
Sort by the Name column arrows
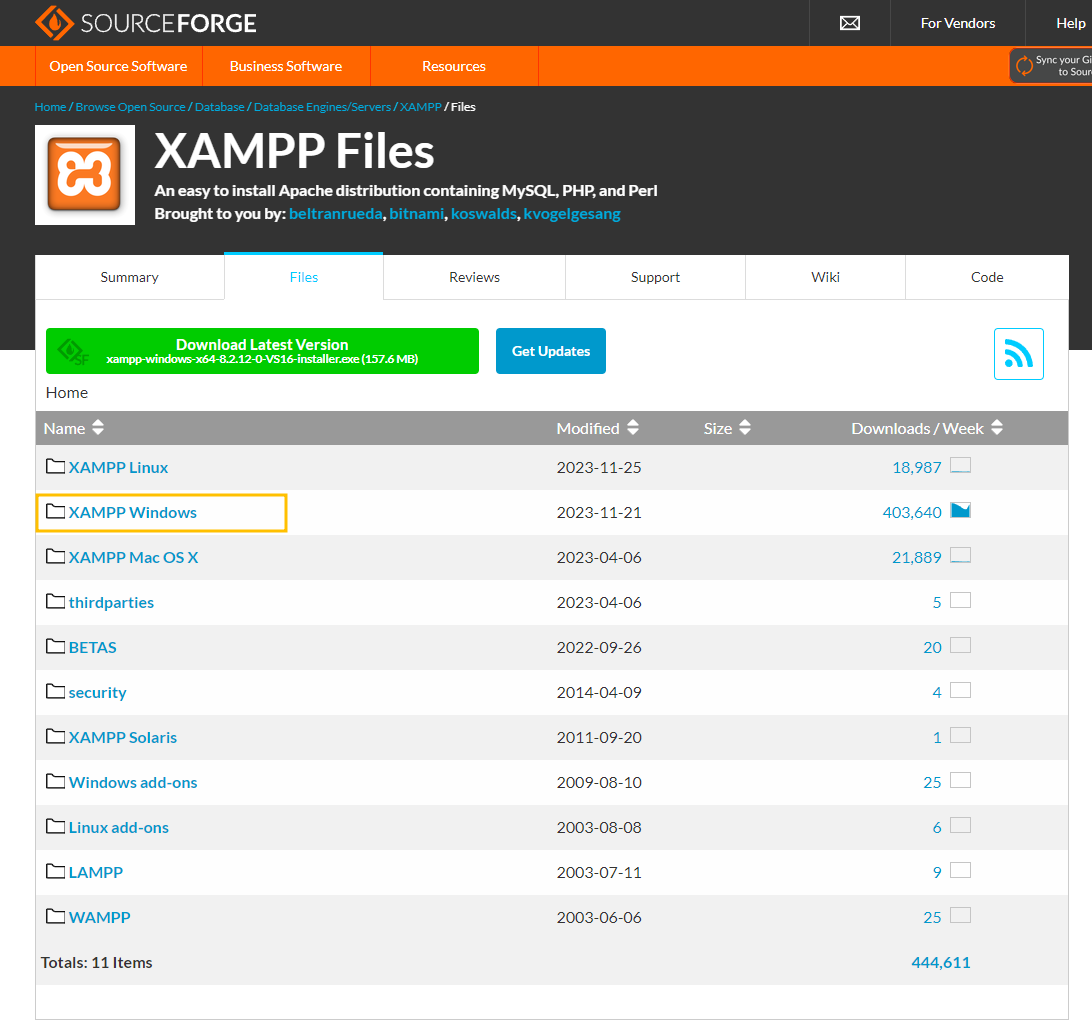coord(97,427)
